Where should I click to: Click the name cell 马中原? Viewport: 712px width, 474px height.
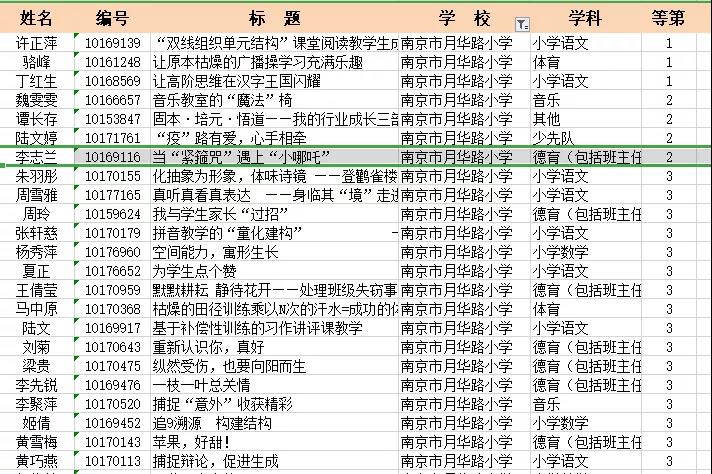point(36,309)
